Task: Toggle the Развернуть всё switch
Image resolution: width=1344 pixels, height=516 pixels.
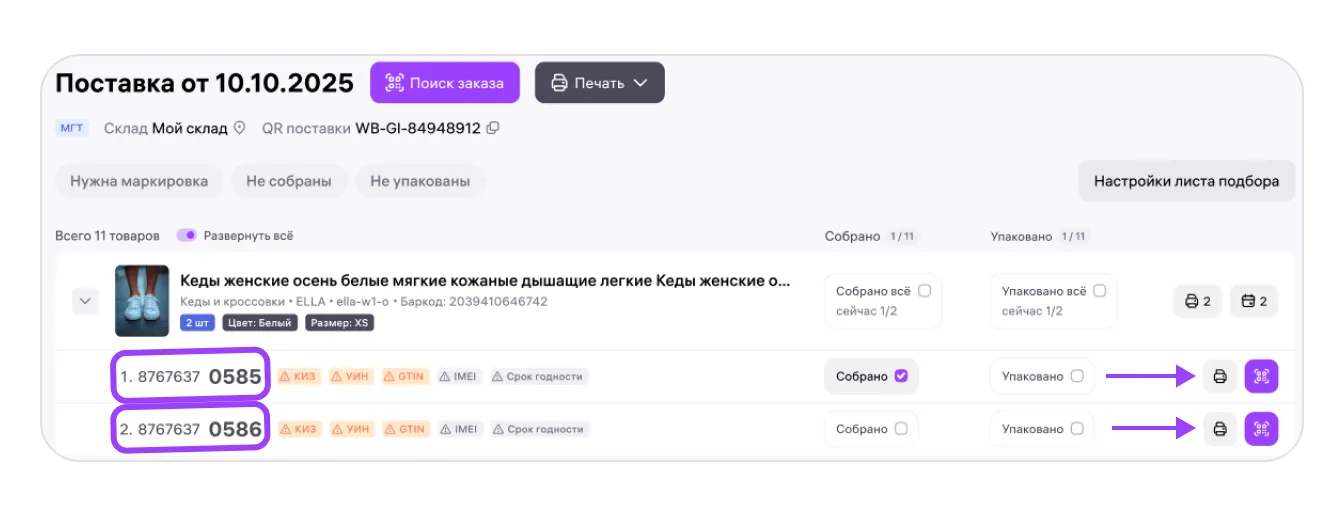Action: [187, 236]
